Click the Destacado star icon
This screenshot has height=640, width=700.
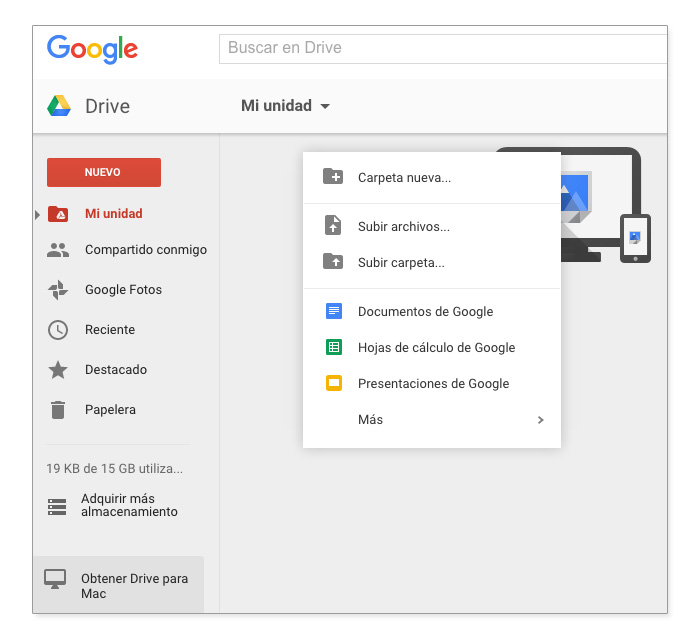click(x=58, y=370)
